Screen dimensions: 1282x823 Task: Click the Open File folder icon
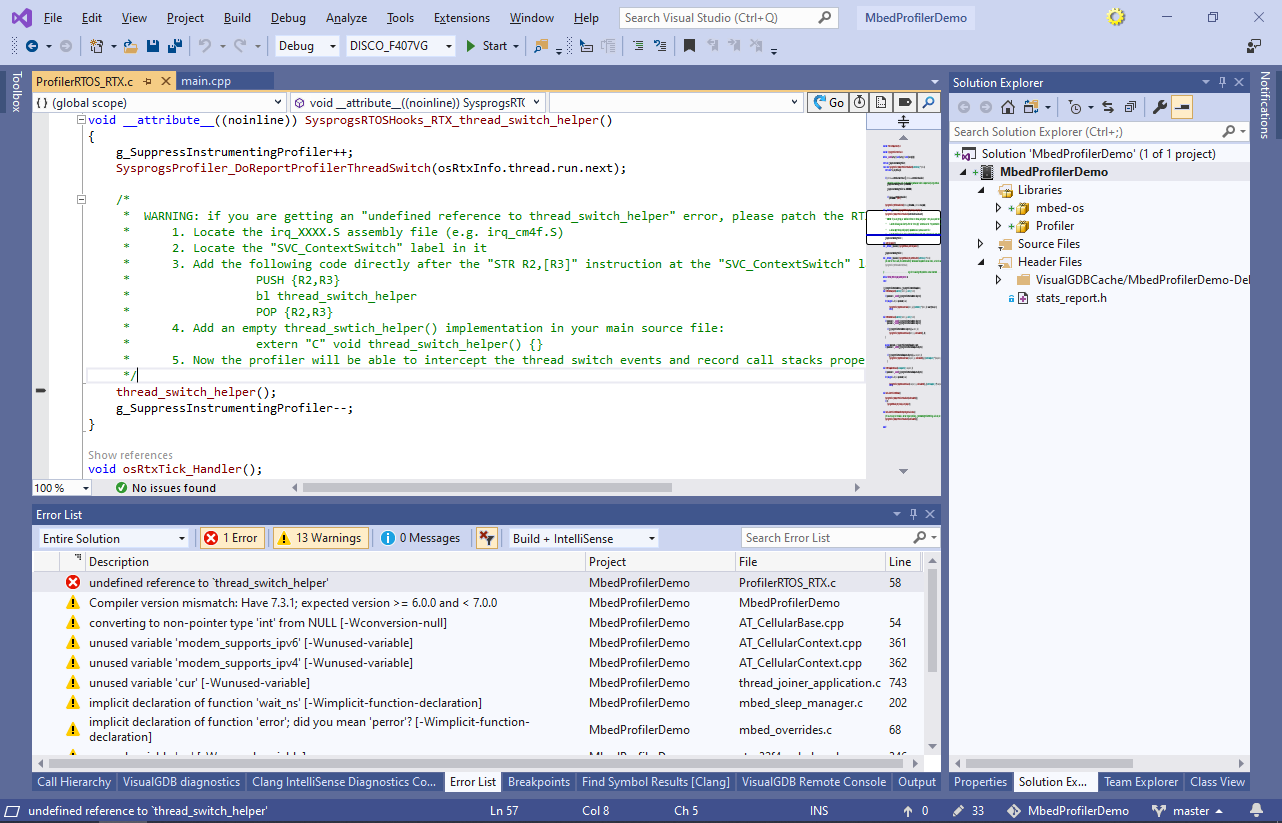click(x=132, y=46)
